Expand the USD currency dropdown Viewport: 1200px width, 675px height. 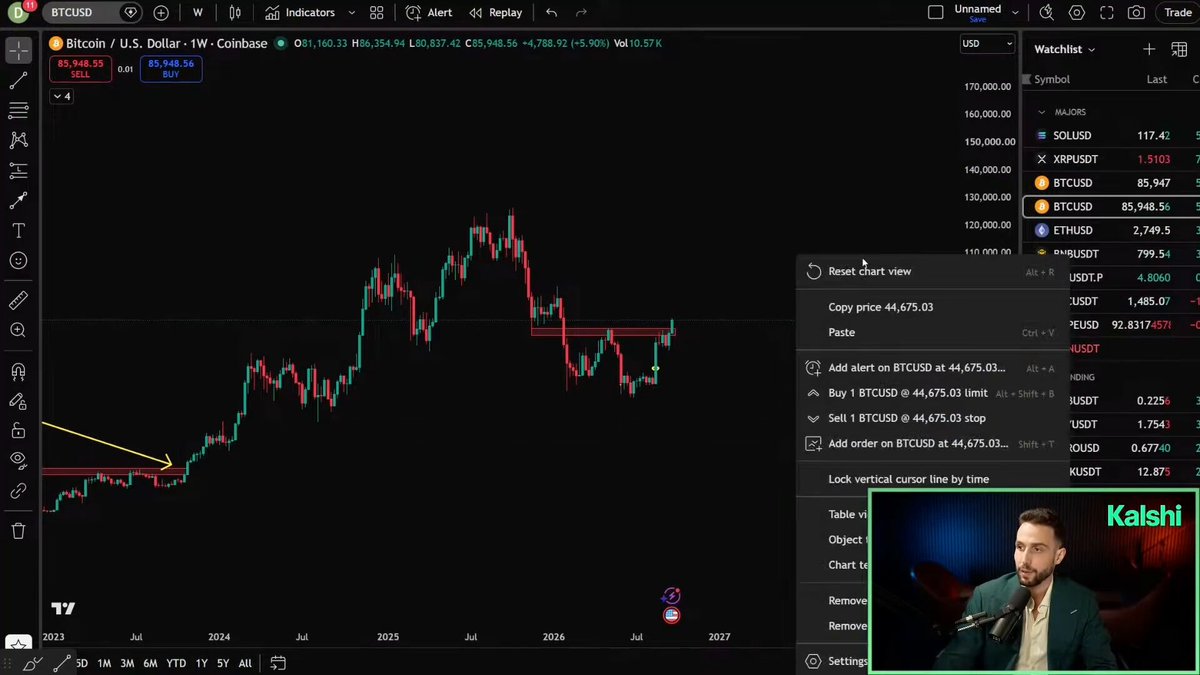(986, 44)
